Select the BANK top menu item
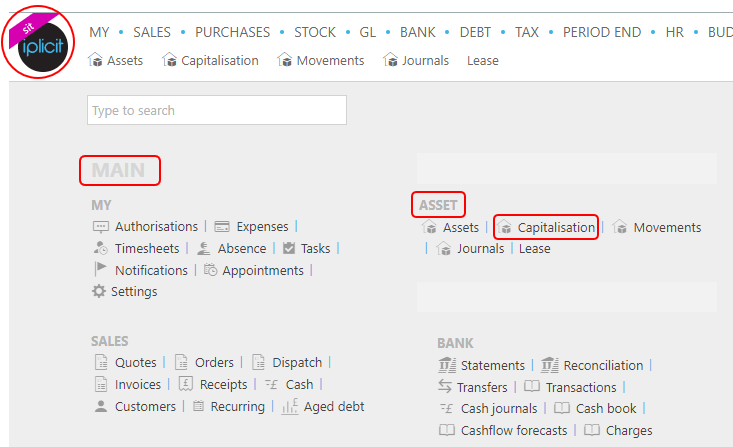Screen dimensions: 733x447 418,32
